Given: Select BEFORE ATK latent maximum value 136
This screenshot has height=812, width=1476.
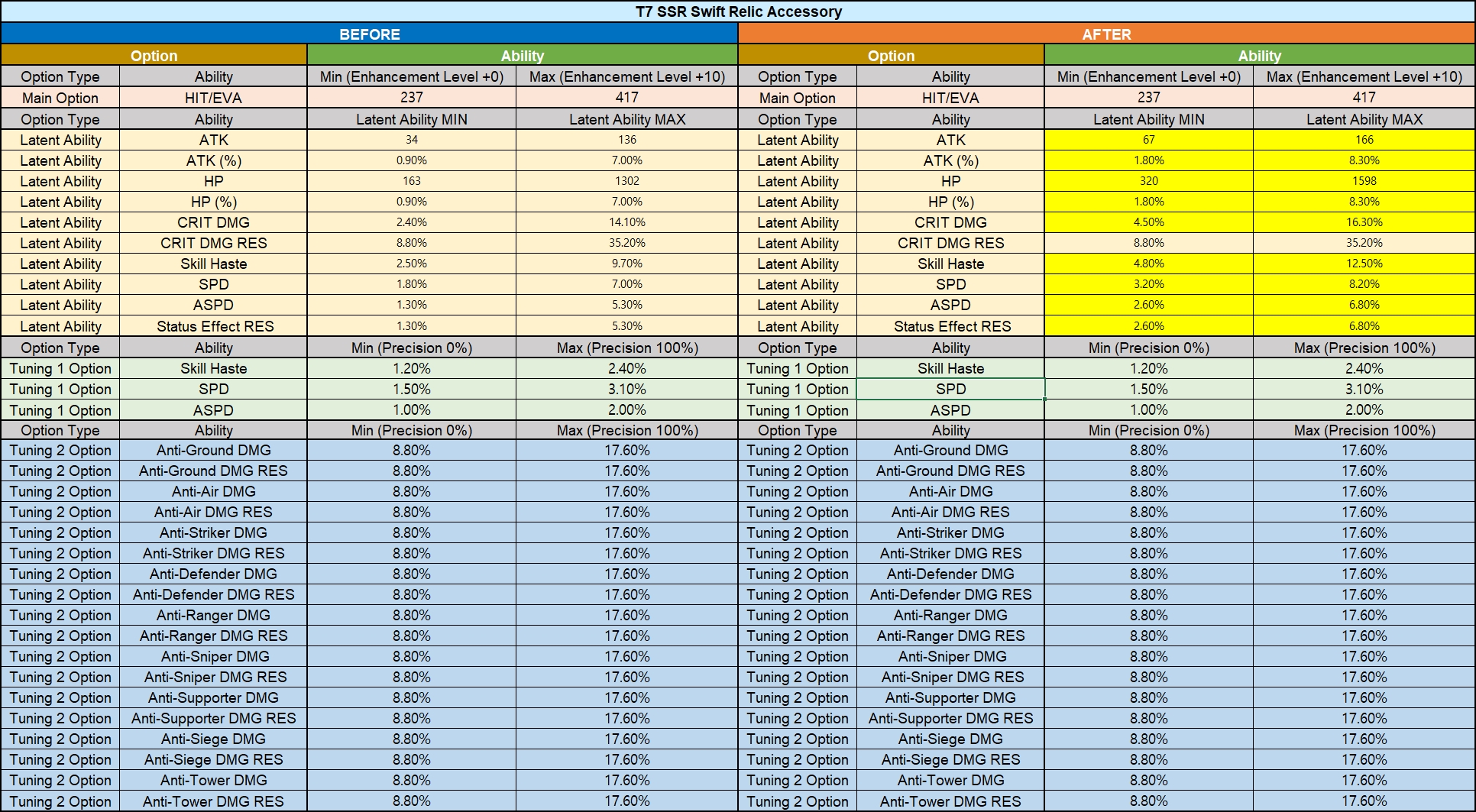Looking at the screenshot, I should tap(626, 140).
